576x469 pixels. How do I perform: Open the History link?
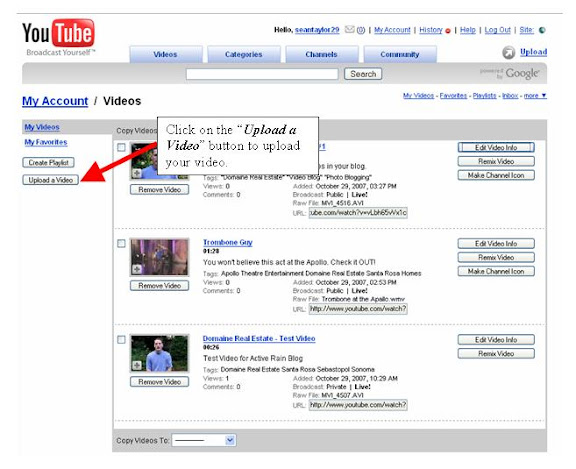(x=431, y=30)
